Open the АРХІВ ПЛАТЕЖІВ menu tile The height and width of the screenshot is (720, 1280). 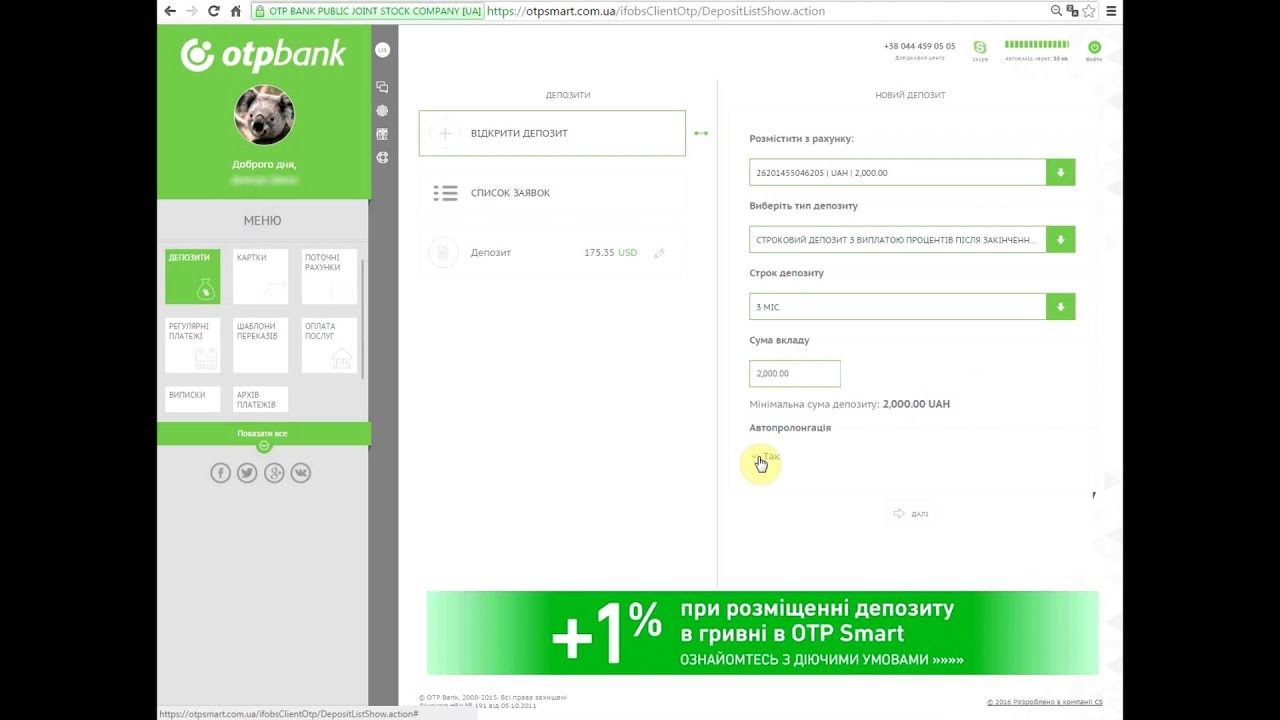[x=260, y=399]
